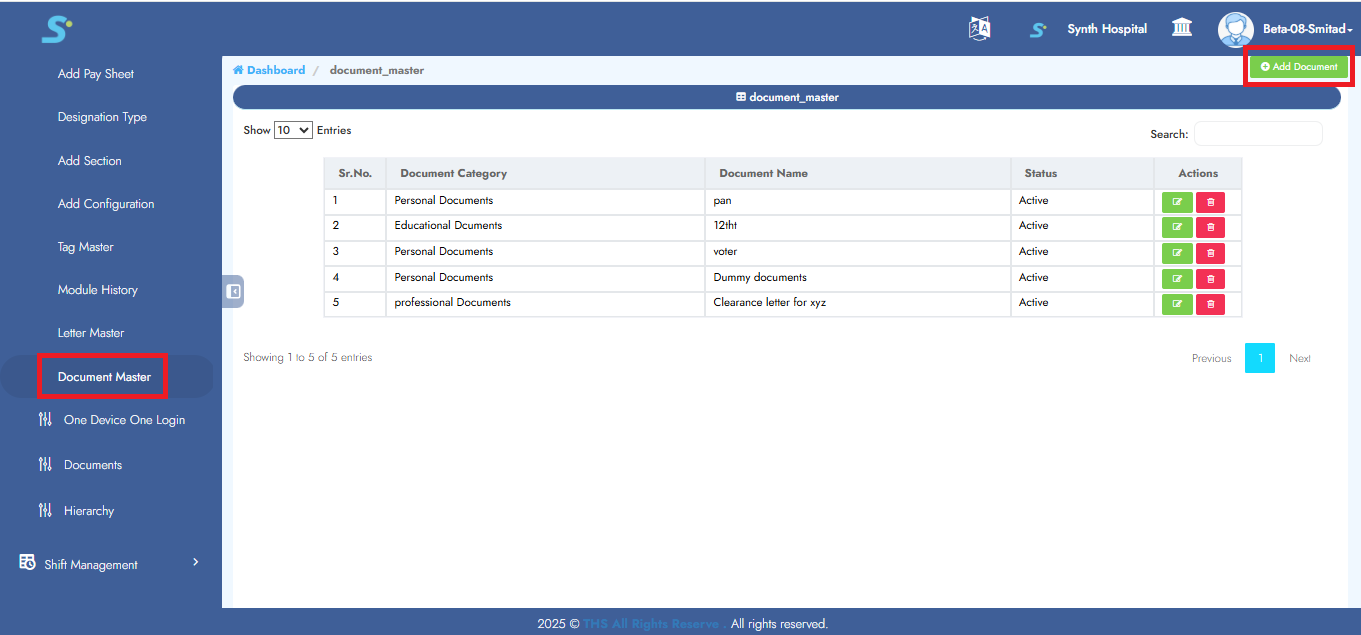Open the Beta-08-Smitad account dropdown

coord(1300,29)
